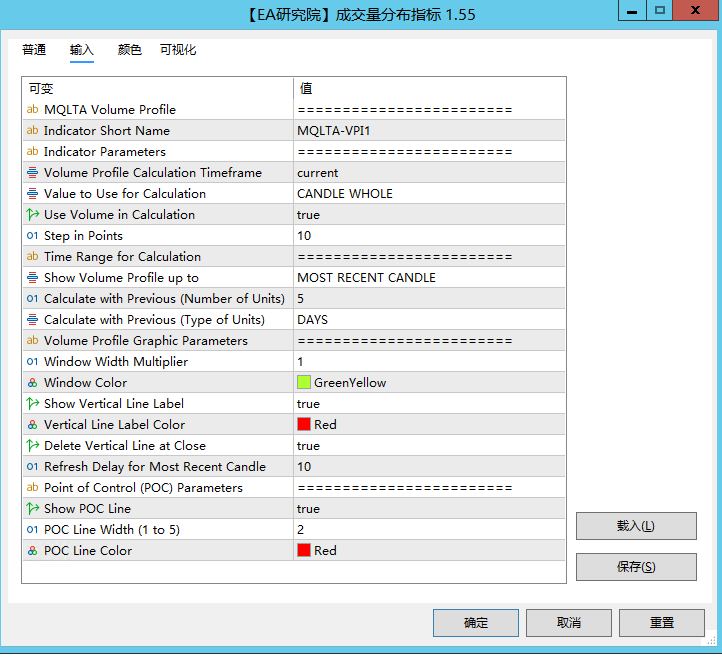Switch to the 可视化 tab
Image resolution: width=722 pixels, height=659 pixels.
(x=178, y=50)
